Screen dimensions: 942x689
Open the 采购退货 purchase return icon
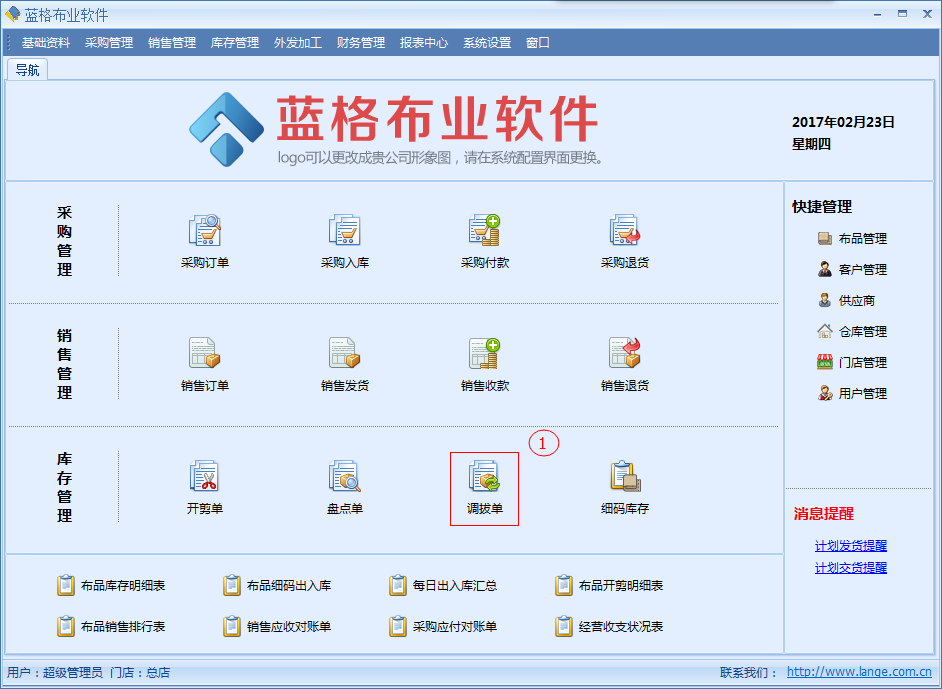pyautogui.click(x=625, y=231)
